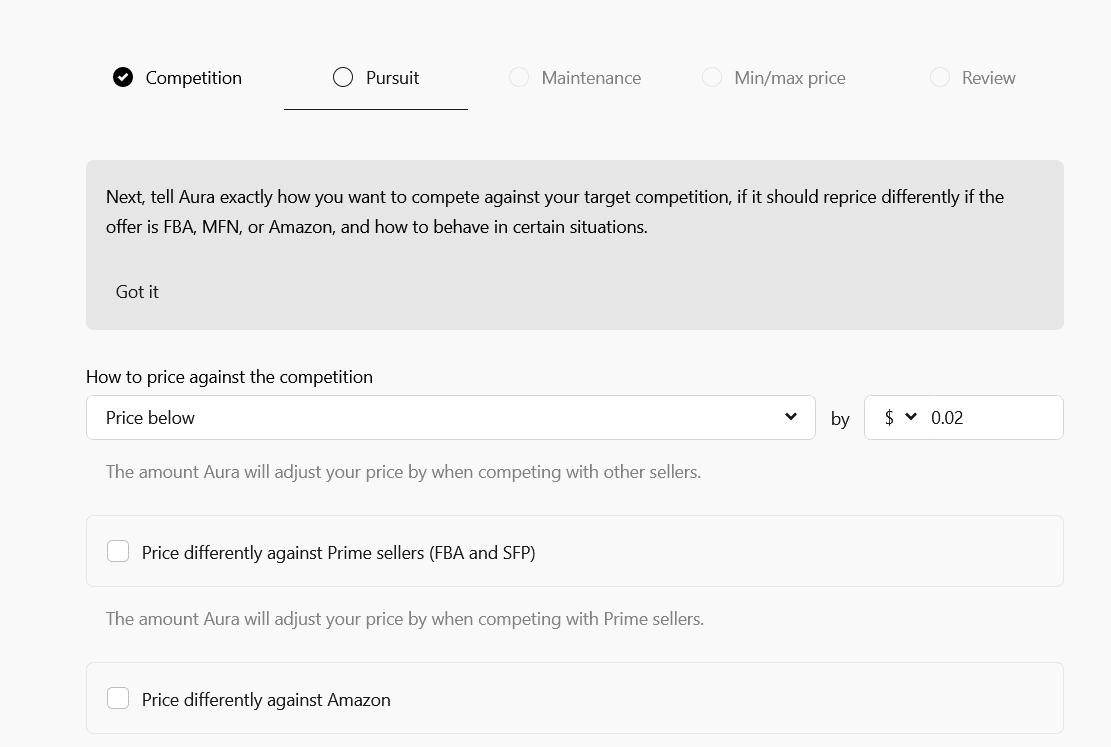The width and height of the screenshot is (1111, 747).
Task: Click the 'How to price against the competition' heading
Action: pos(229,377)
